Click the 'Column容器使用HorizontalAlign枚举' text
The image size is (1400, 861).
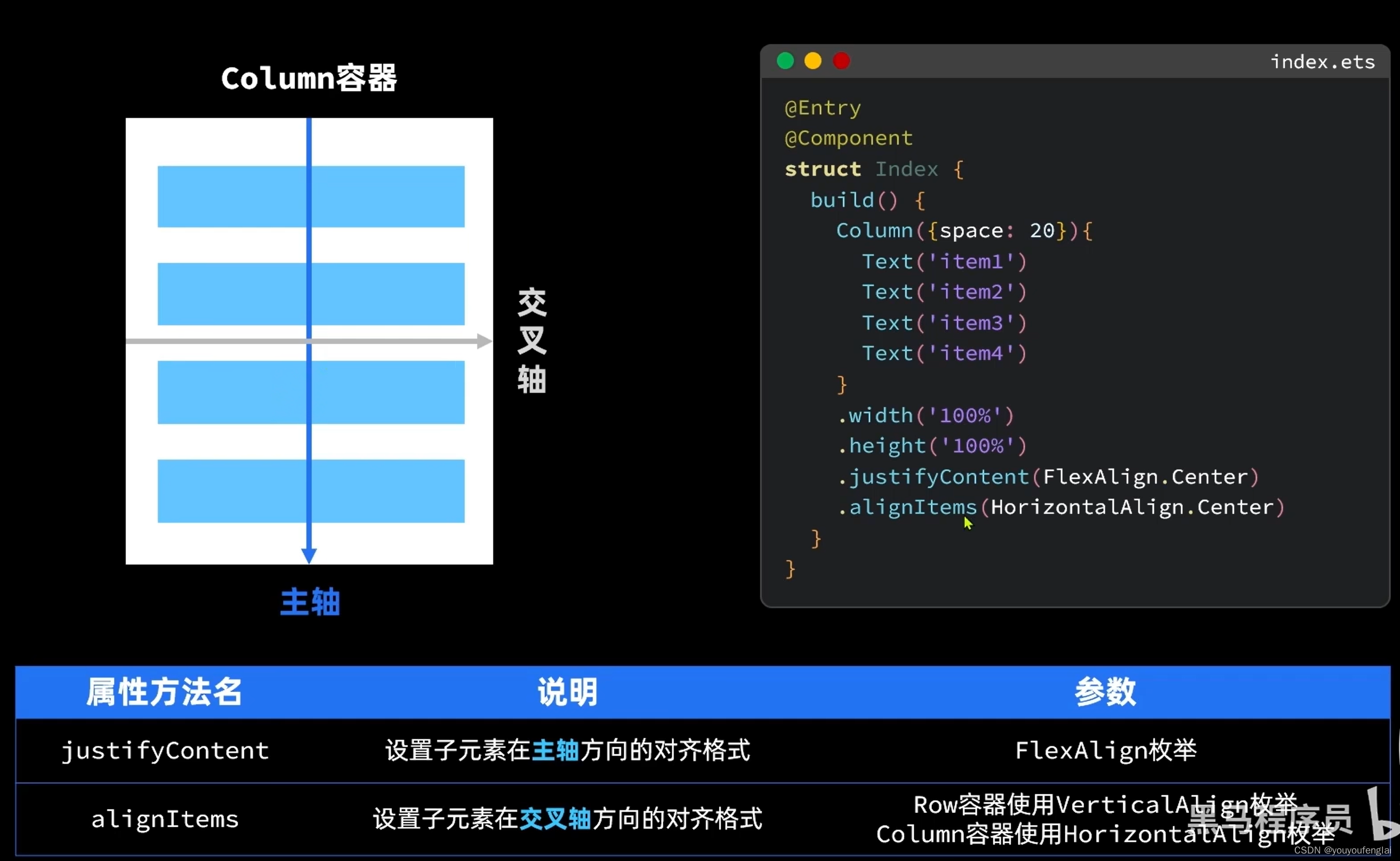click(x=1106, y=834)
